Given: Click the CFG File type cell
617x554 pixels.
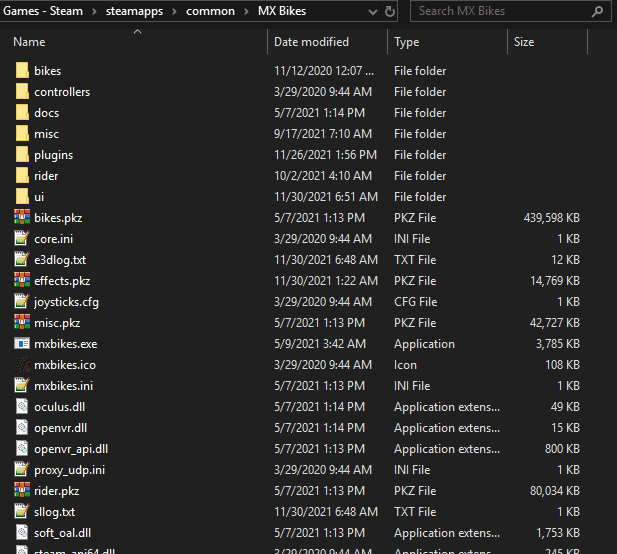Looking at the screenshot, I should coord(416,302).
